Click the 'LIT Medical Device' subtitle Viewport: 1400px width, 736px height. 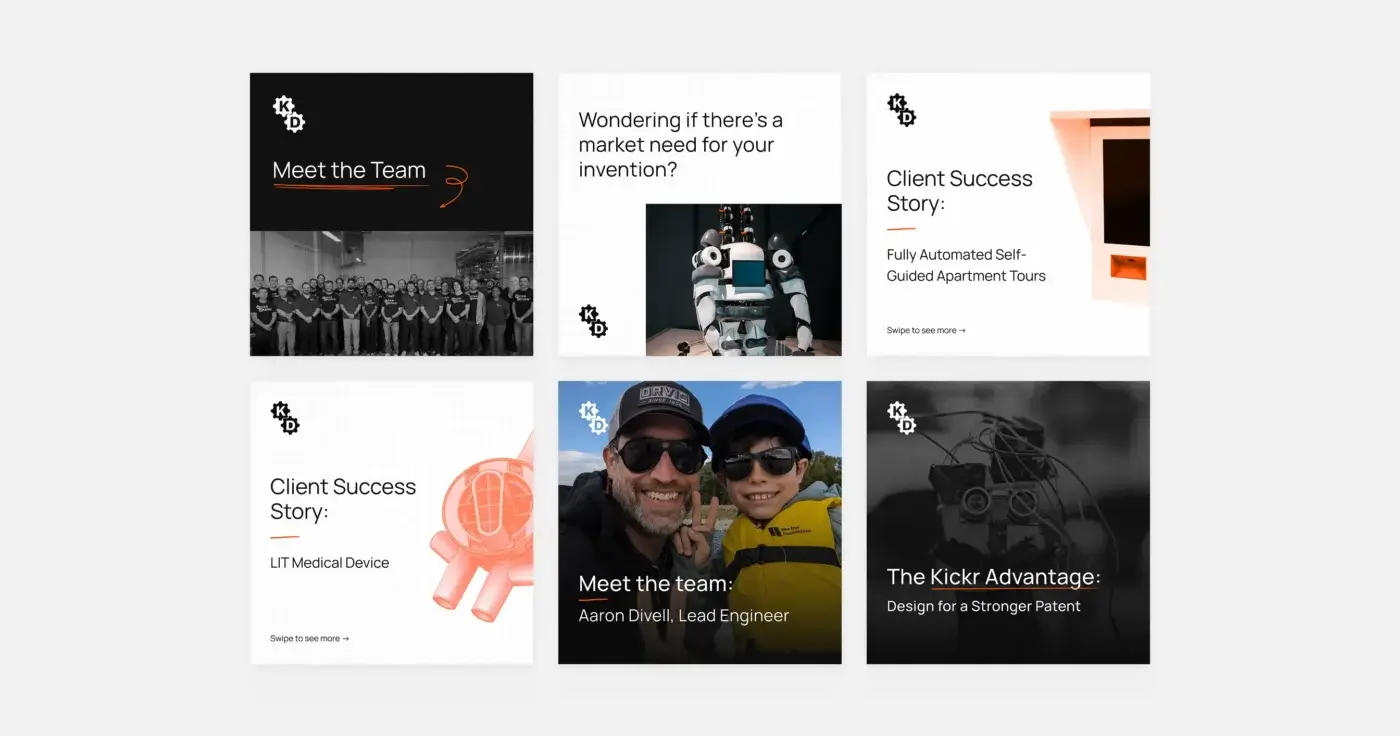coord(329,563)
